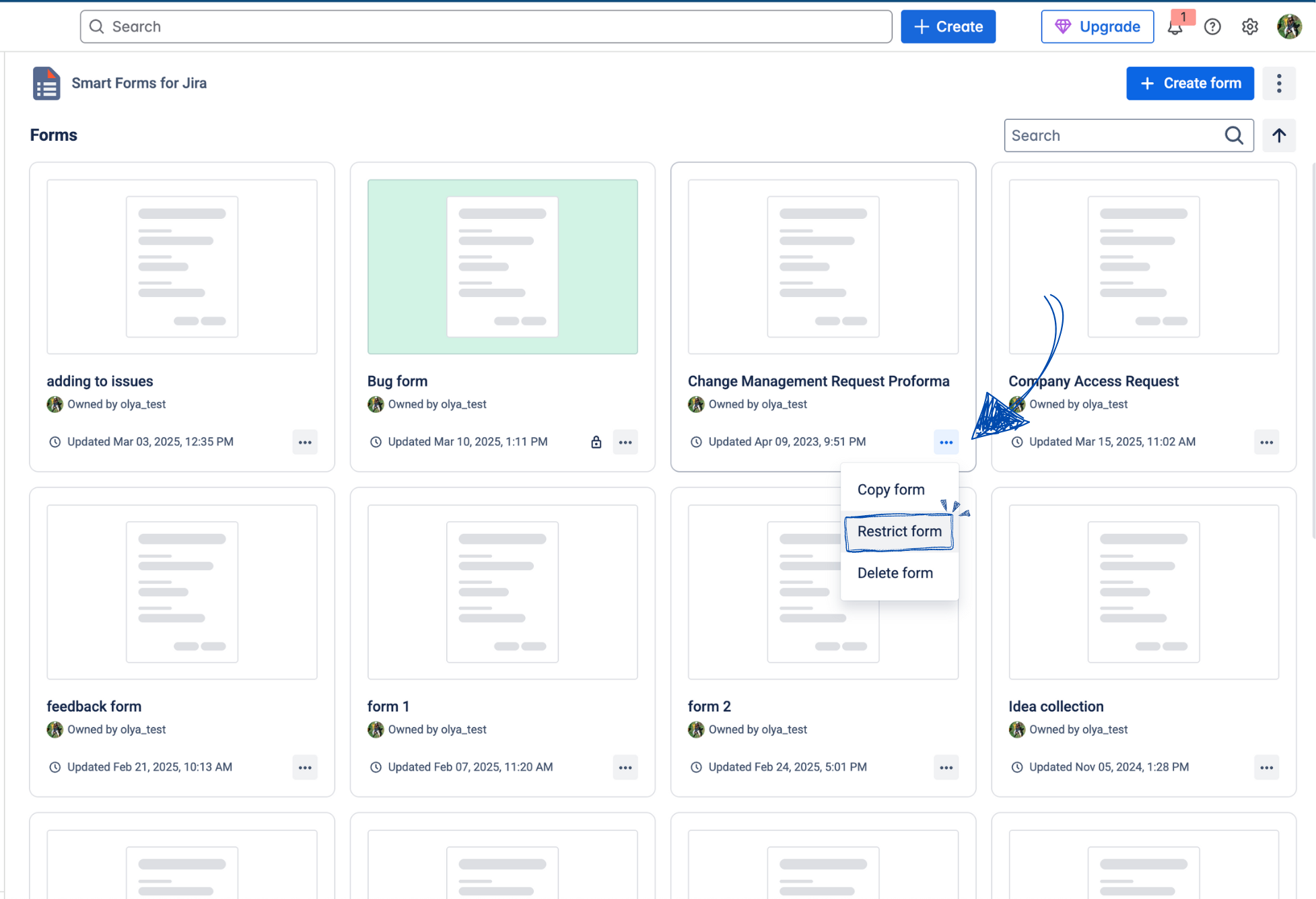Click the top global Search field
Viewport: 1316px width, 899px height.
pos(486,27)
